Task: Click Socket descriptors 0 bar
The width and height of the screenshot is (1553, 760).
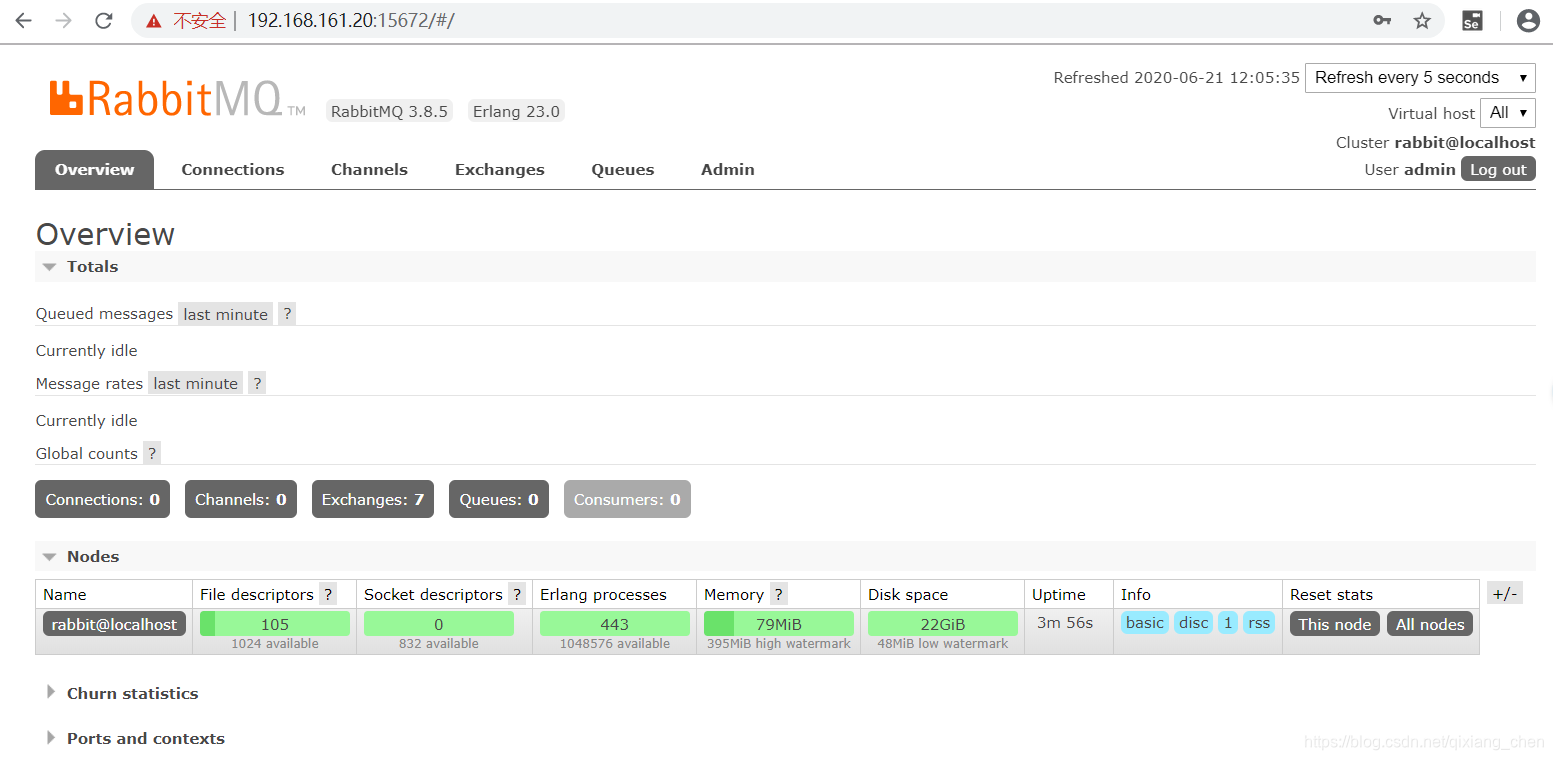Action: 439,624
